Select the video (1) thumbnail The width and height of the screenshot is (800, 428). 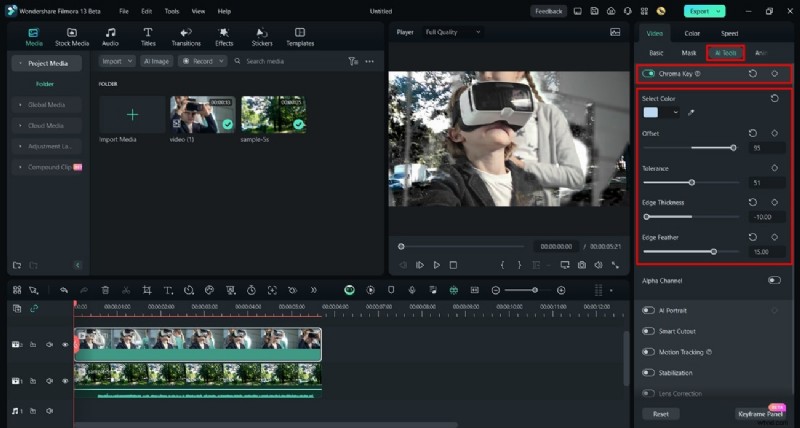pos(203,115)
